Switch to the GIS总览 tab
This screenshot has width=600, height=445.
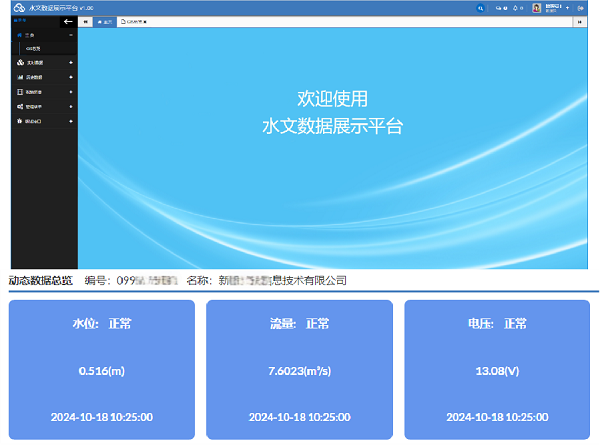(135, 21)
